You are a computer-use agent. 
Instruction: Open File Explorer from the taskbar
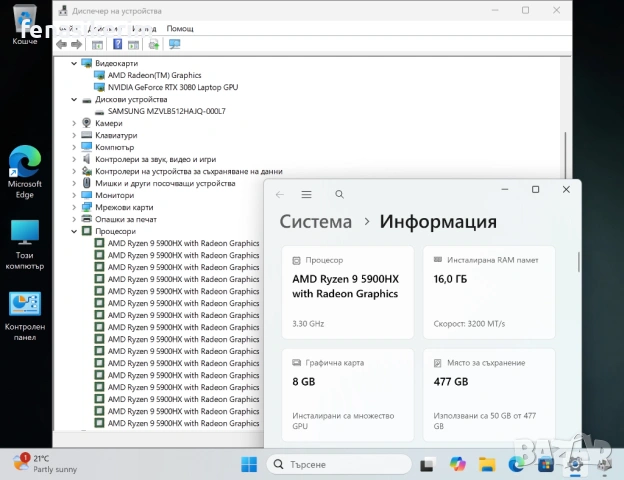point(487,464)
